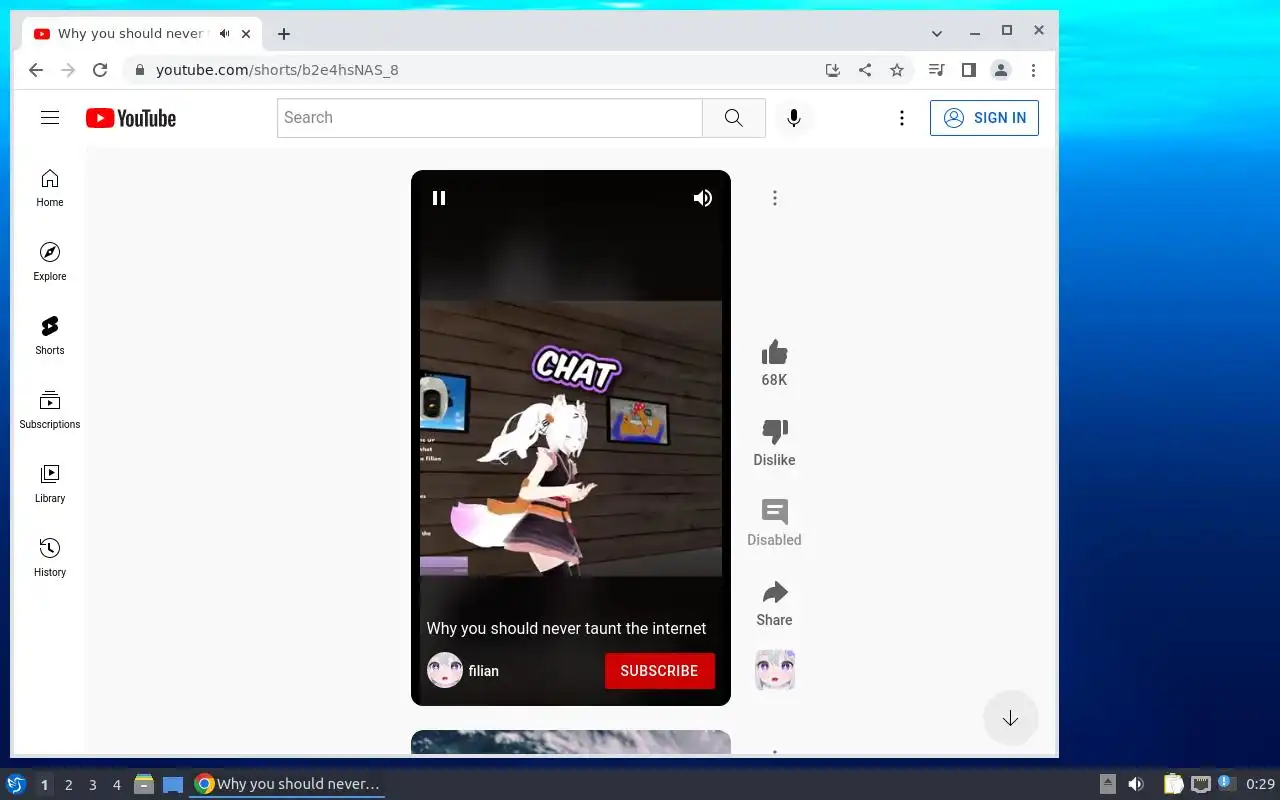This screenshot has width=1280, height=800.
Task: Share the Short via Share arrow
Action: 774,592
